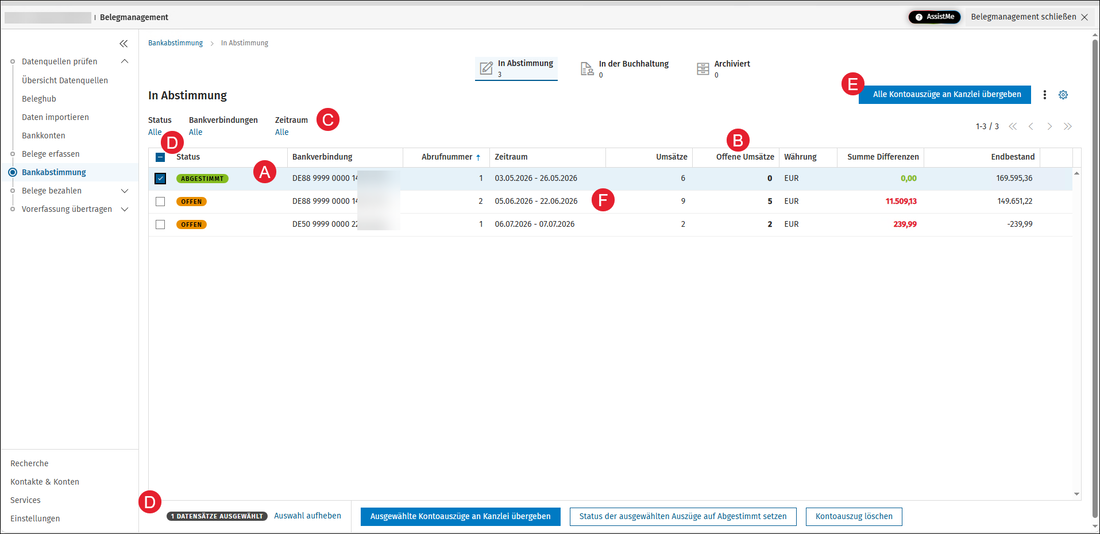
Task: Toggle the select-all header checkbox
Action: (x=160, y=158)
